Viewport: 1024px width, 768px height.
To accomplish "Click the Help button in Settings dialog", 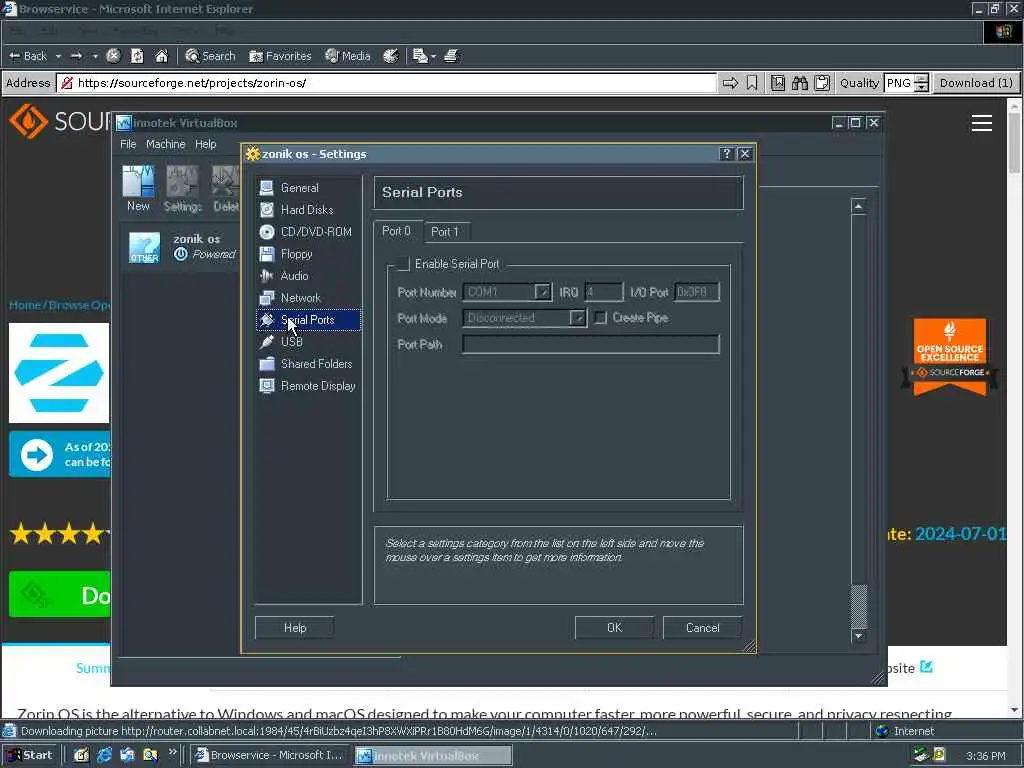I will pyautogui.click(x=295, y=628).
